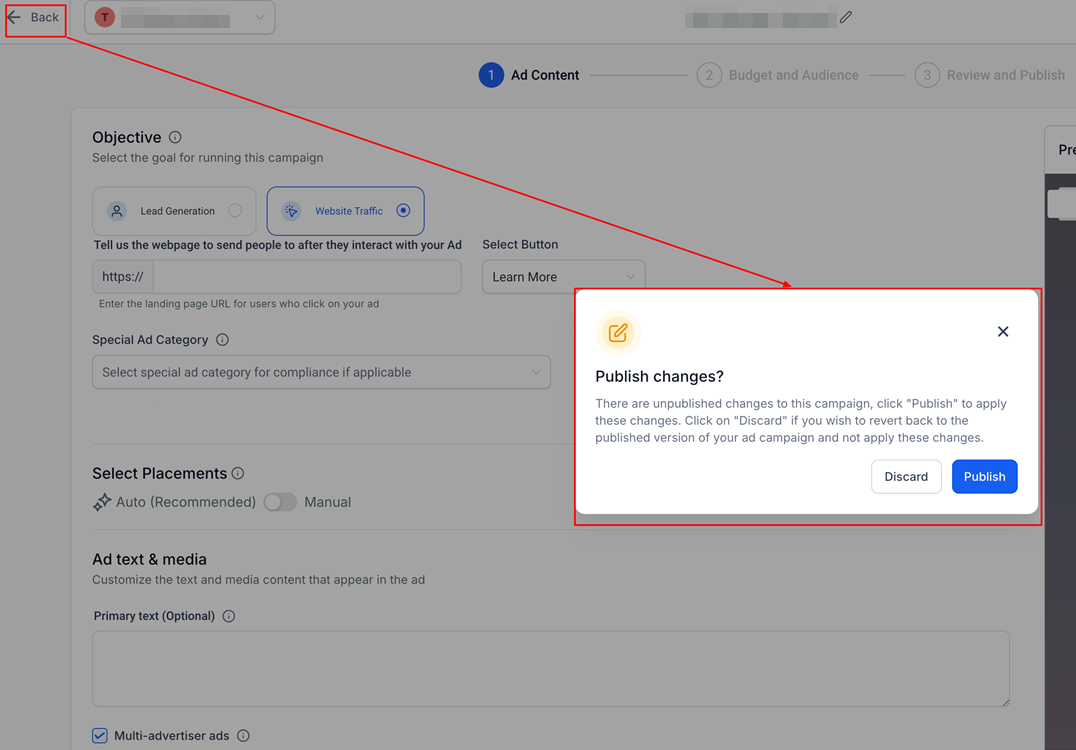Edit campaign name with pencil icon
The width and height of the screenshot is (1076, 750).
(x=845, y=17)
